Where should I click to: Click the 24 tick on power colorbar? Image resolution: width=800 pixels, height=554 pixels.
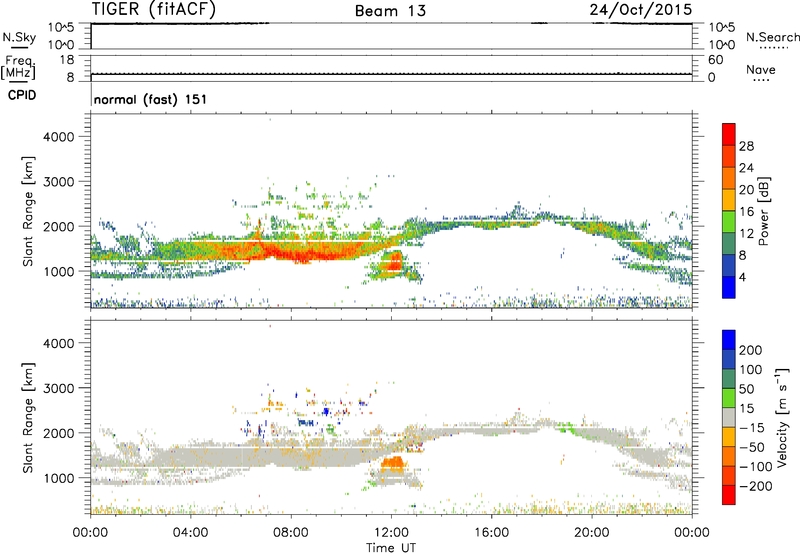tap(746, 168)
